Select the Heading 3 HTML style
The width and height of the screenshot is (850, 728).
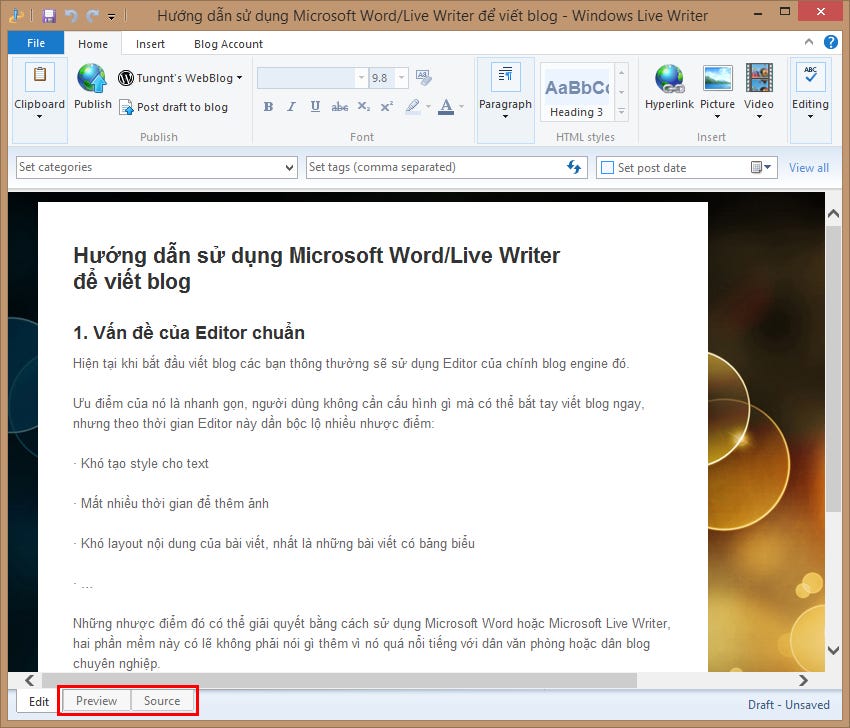click(577, 93)
